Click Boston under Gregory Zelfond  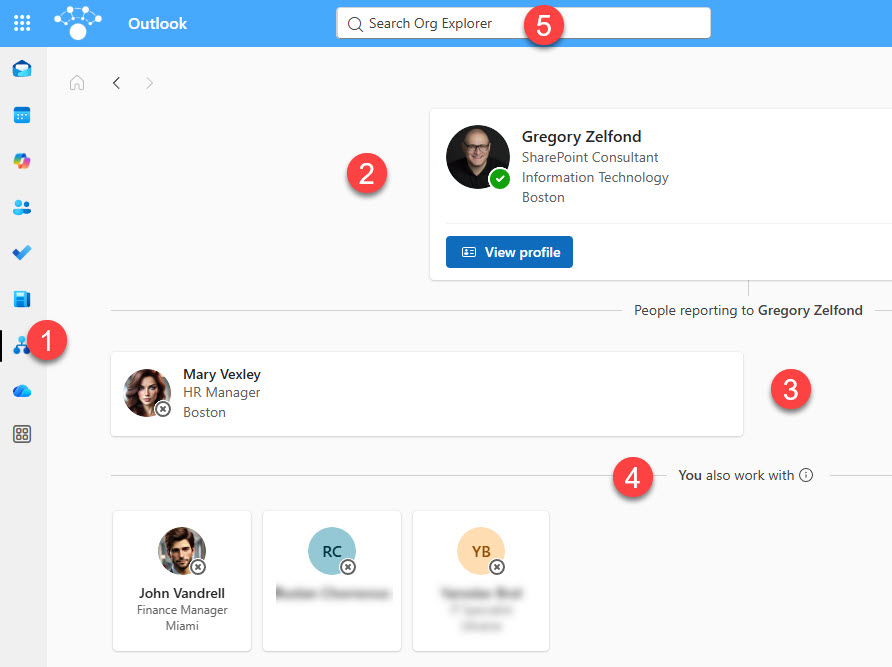click(543, 197)
